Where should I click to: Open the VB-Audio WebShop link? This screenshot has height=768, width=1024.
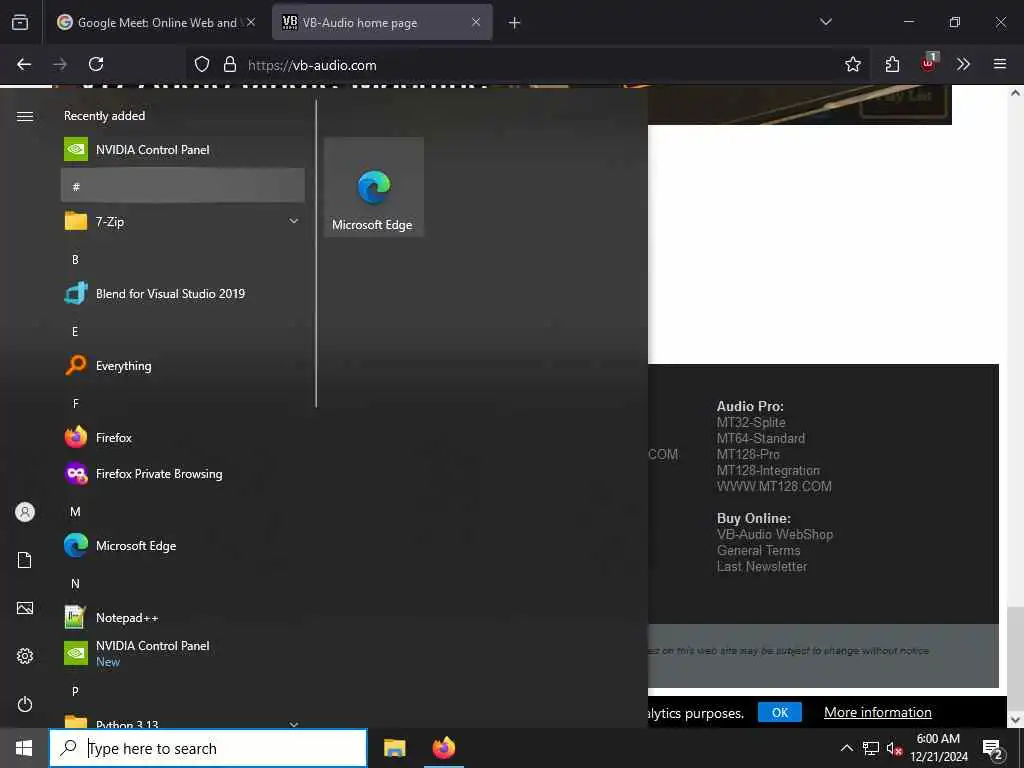[775, 534]
